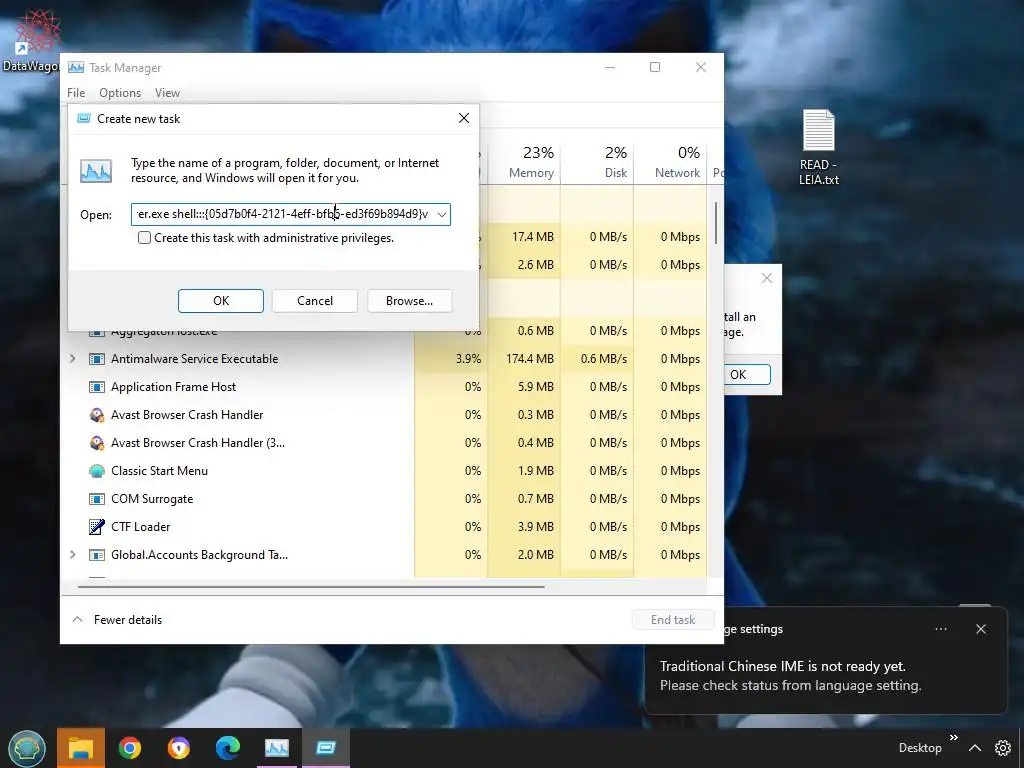This screenshot has width=1024, height=768.
Task: Click the horizontal scrollbar of process list
Action: [311, 586]
